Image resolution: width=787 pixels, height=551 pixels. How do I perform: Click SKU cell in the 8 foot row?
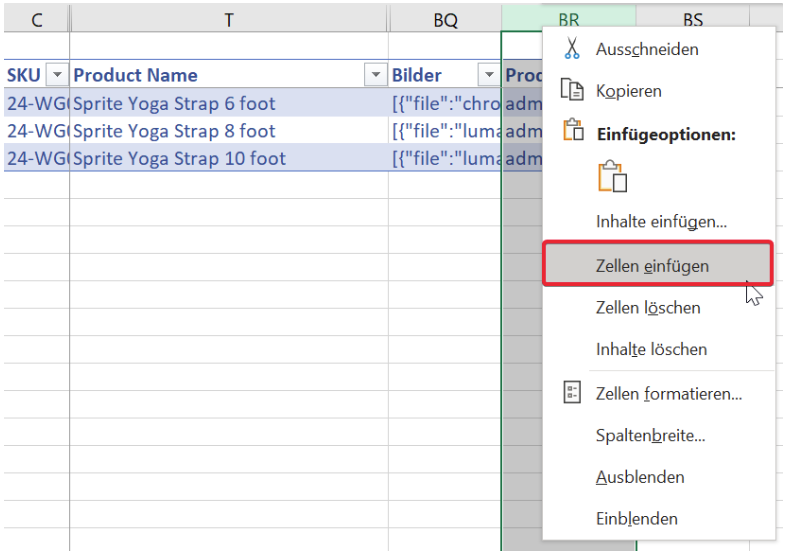(x=36, y=130)
